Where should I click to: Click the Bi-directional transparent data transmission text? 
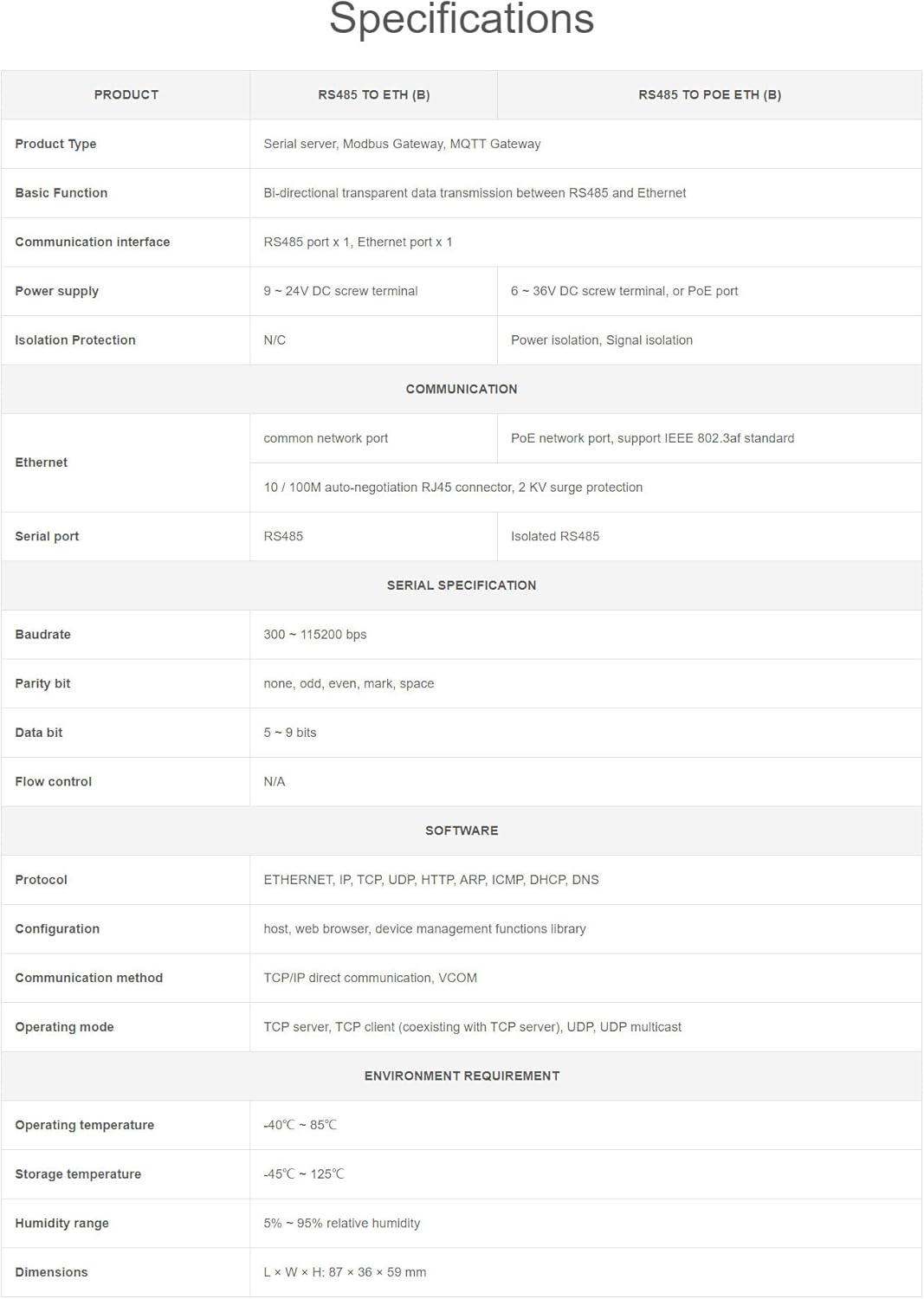pyautogui.click(x=475, y=193)
